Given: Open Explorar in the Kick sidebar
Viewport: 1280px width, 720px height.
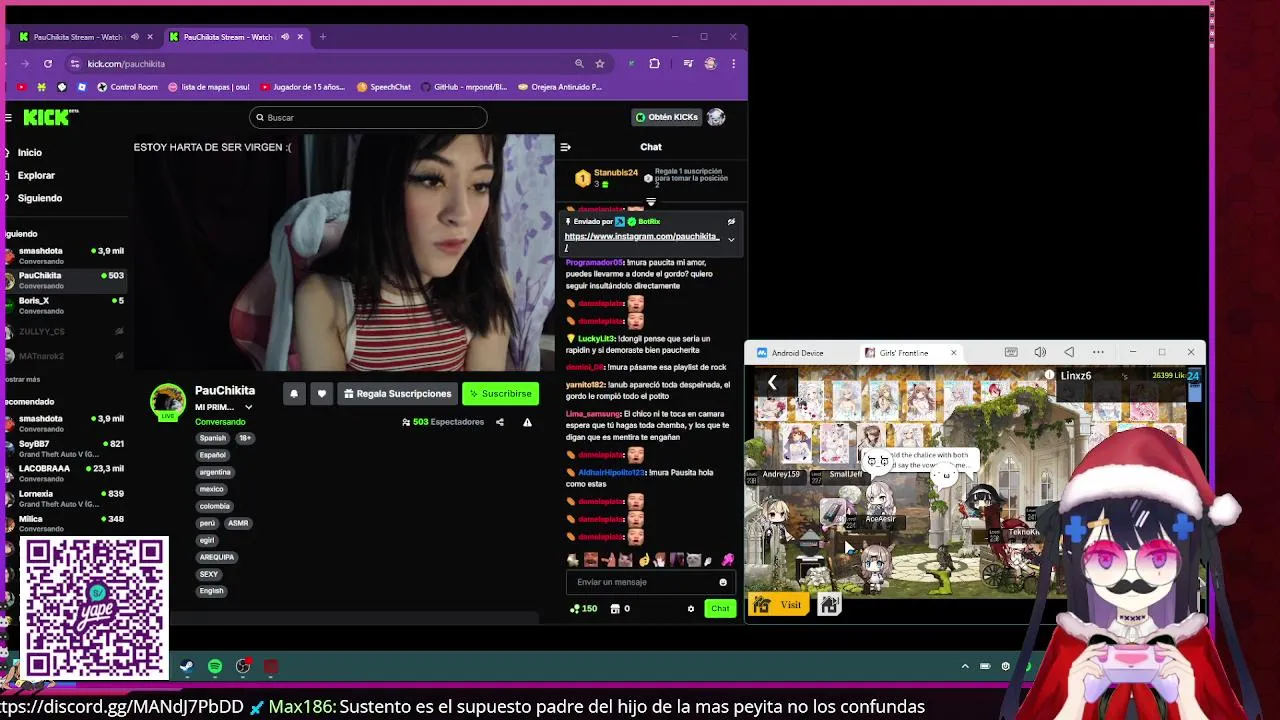Looking at the screenshot, I should click(36, 176).
